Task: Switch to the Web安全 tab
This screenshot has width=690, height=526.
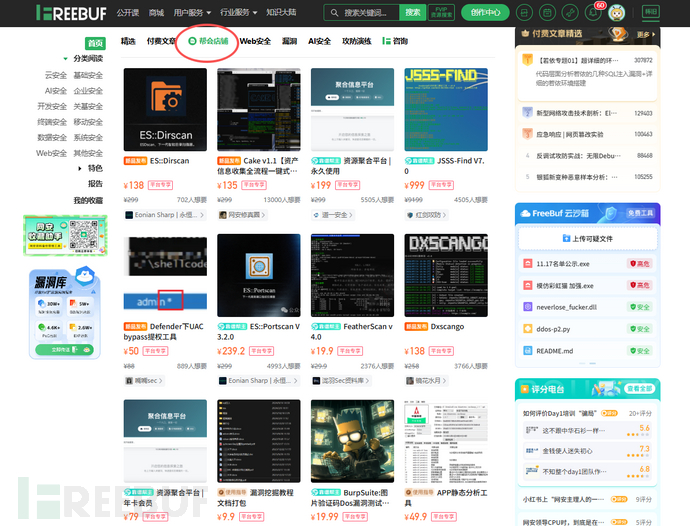Action: (255, 42)
